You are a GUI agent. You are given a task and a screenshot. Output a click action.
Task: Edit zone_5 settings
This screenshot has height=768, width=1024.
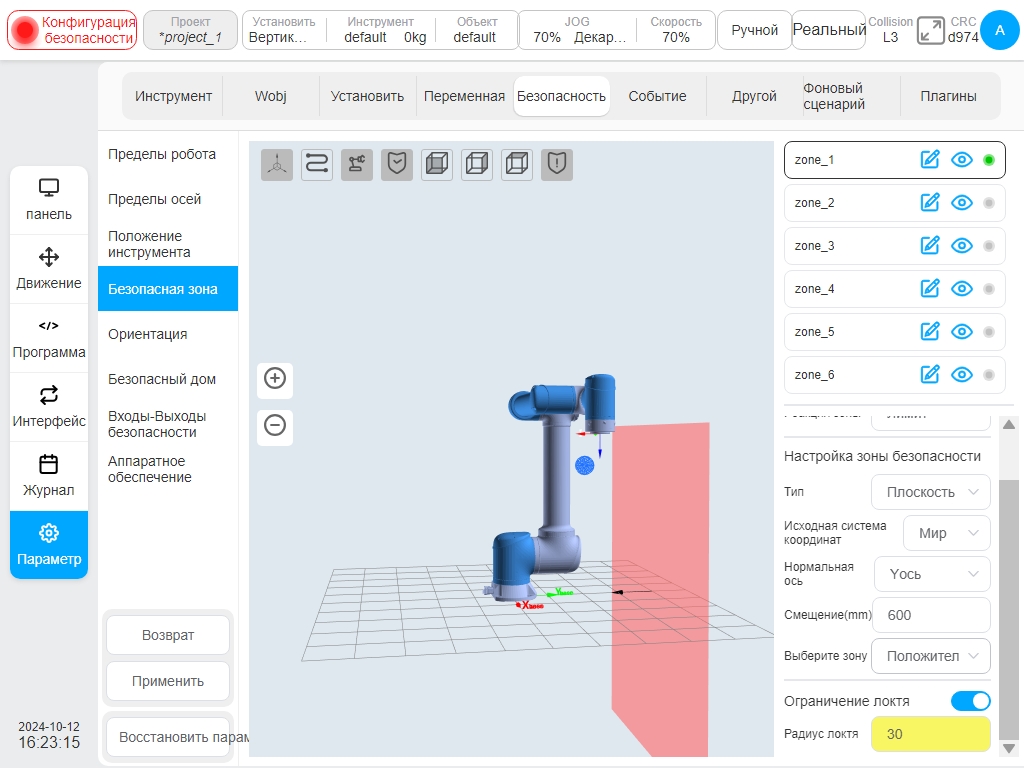930,332
